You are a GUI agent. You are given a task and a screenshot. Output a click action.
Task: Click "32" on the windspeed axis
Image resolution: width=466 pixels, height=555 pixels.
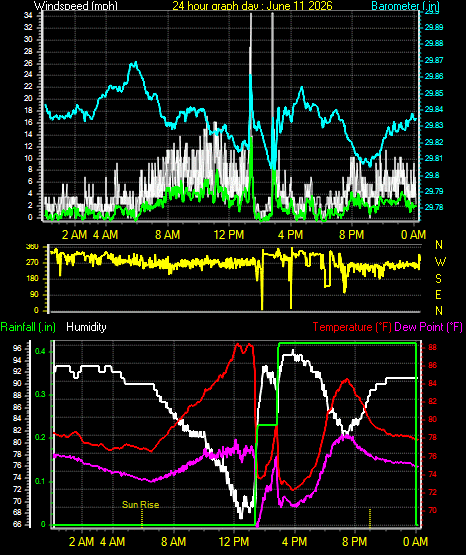[x=28, y=27]
